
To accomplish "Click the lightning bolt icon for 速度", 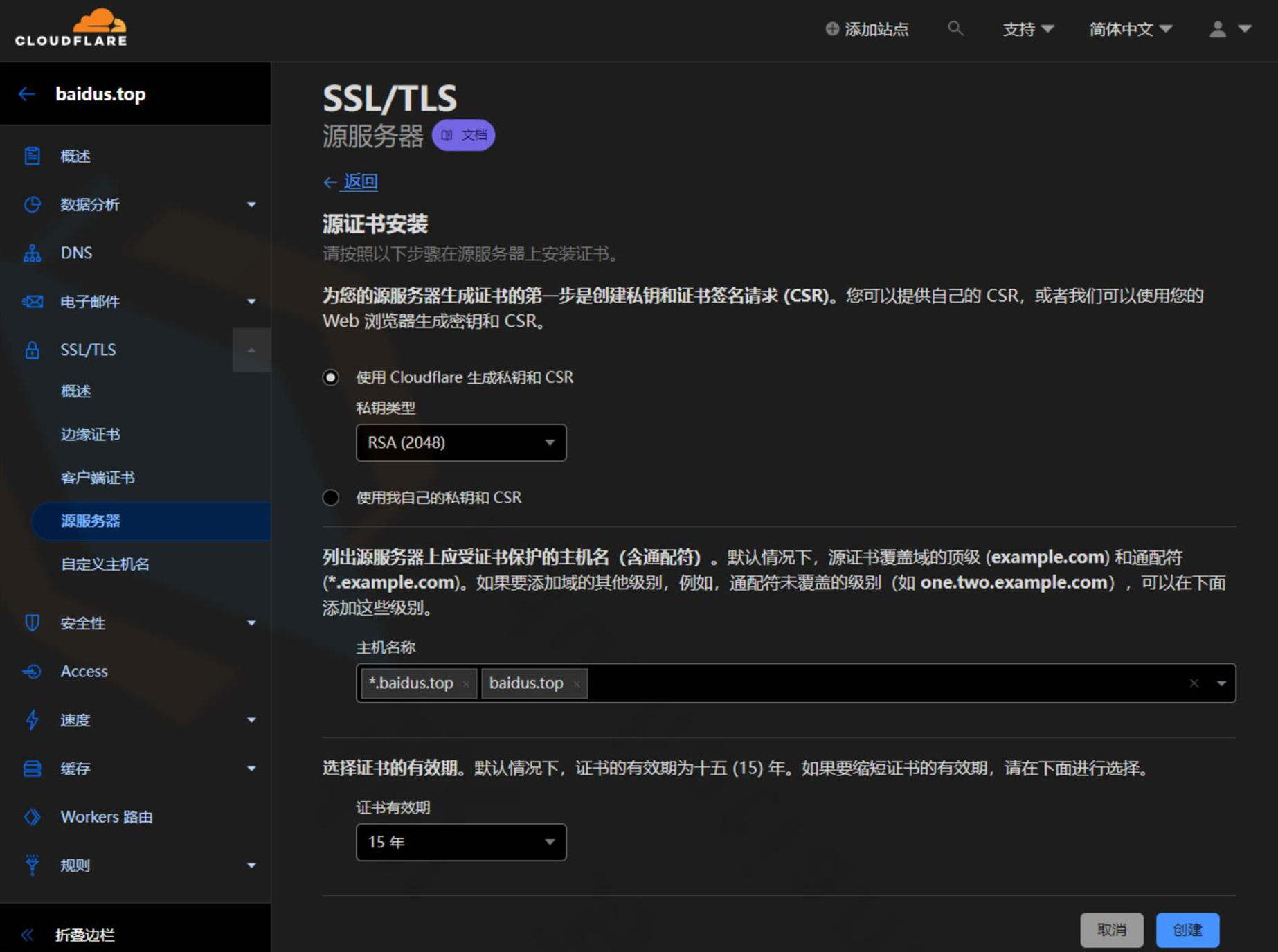I will 32,720.
